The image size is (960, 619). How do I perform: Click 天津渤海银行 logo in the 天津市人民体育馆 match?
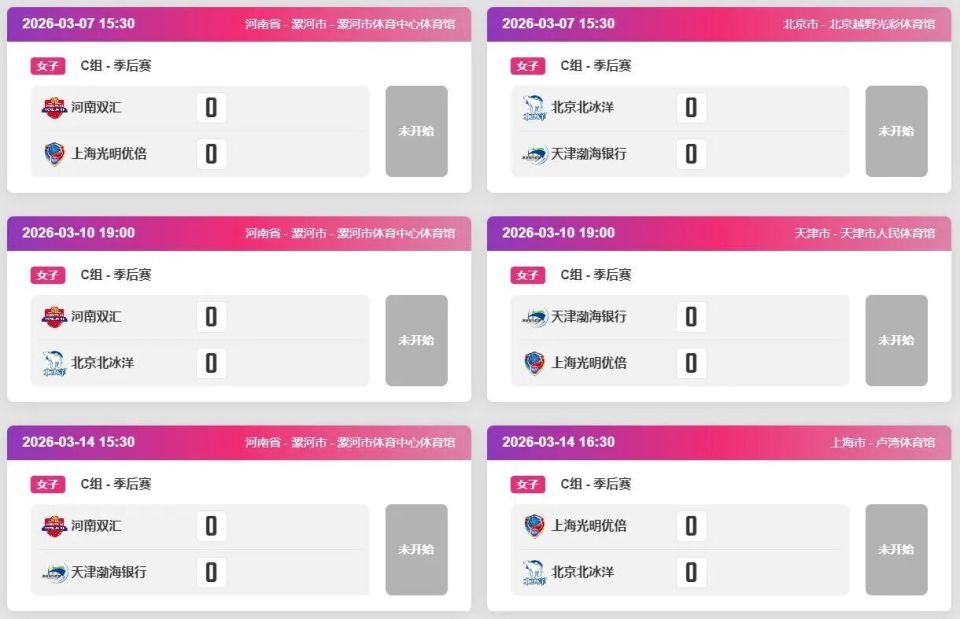coord(534,317)
